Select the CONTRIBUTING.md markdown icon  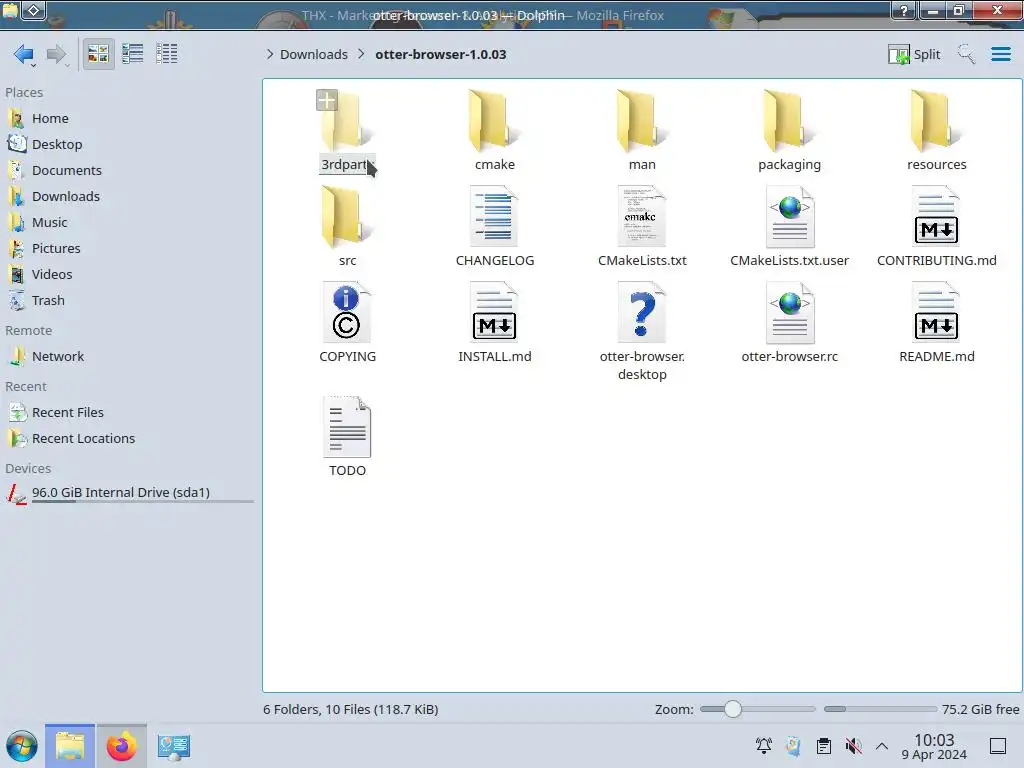coord(936,216)
